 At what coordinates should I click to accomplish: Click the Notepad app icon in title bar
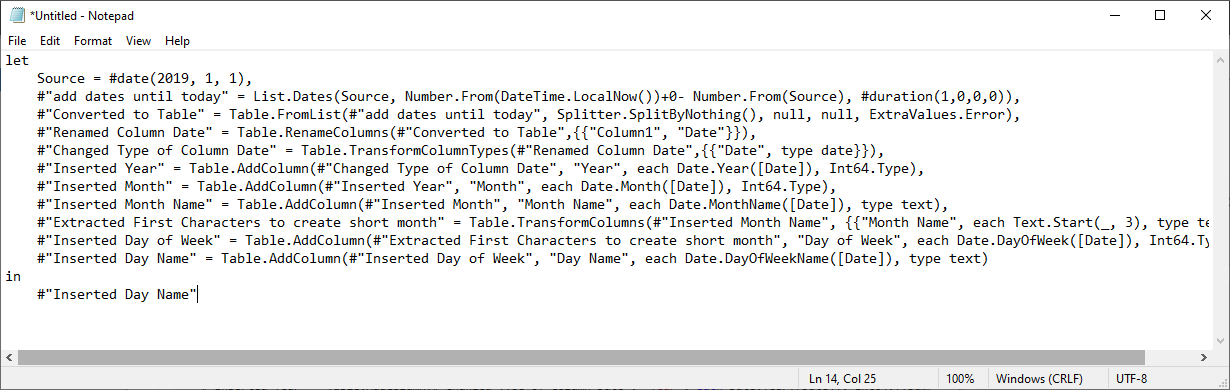click(x=16, y=15)
